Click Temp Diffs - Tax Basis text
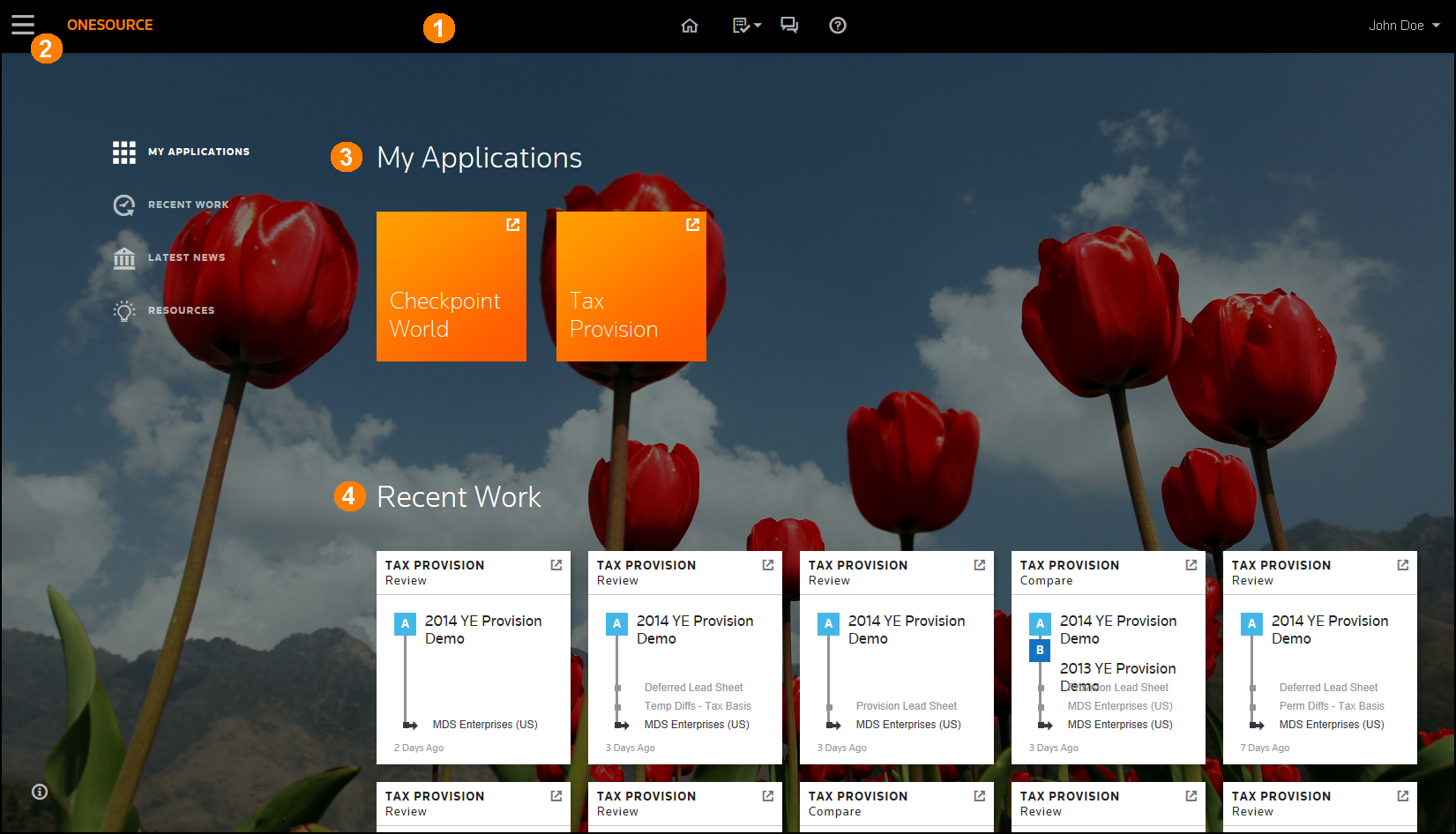The height and width of the screenshot is (834, 1456). point(698,706)
